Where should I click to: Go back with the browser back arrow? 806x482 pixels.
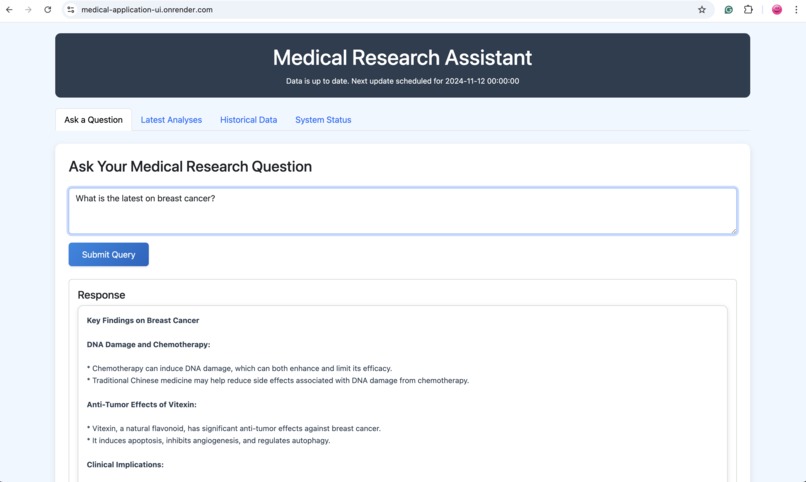point(9,10)
